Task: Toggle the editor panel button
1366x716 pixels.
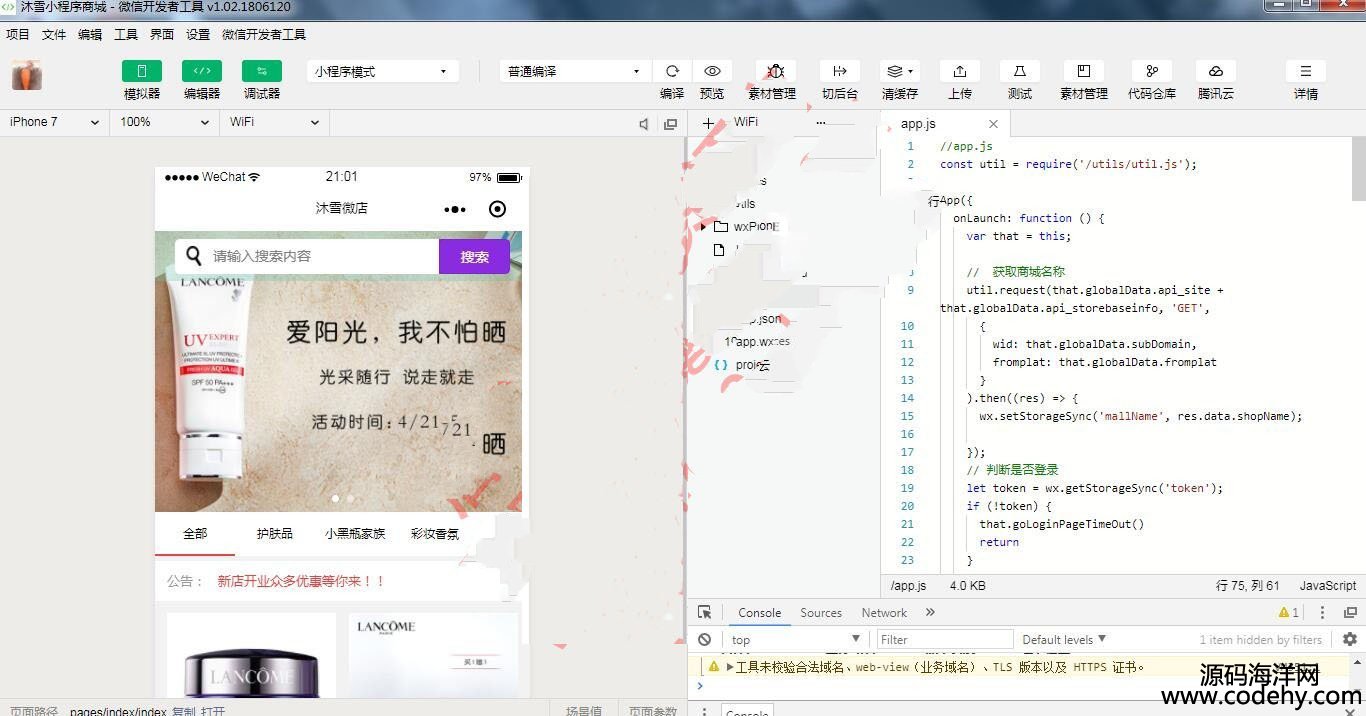Action: click(x=201, y=71)
